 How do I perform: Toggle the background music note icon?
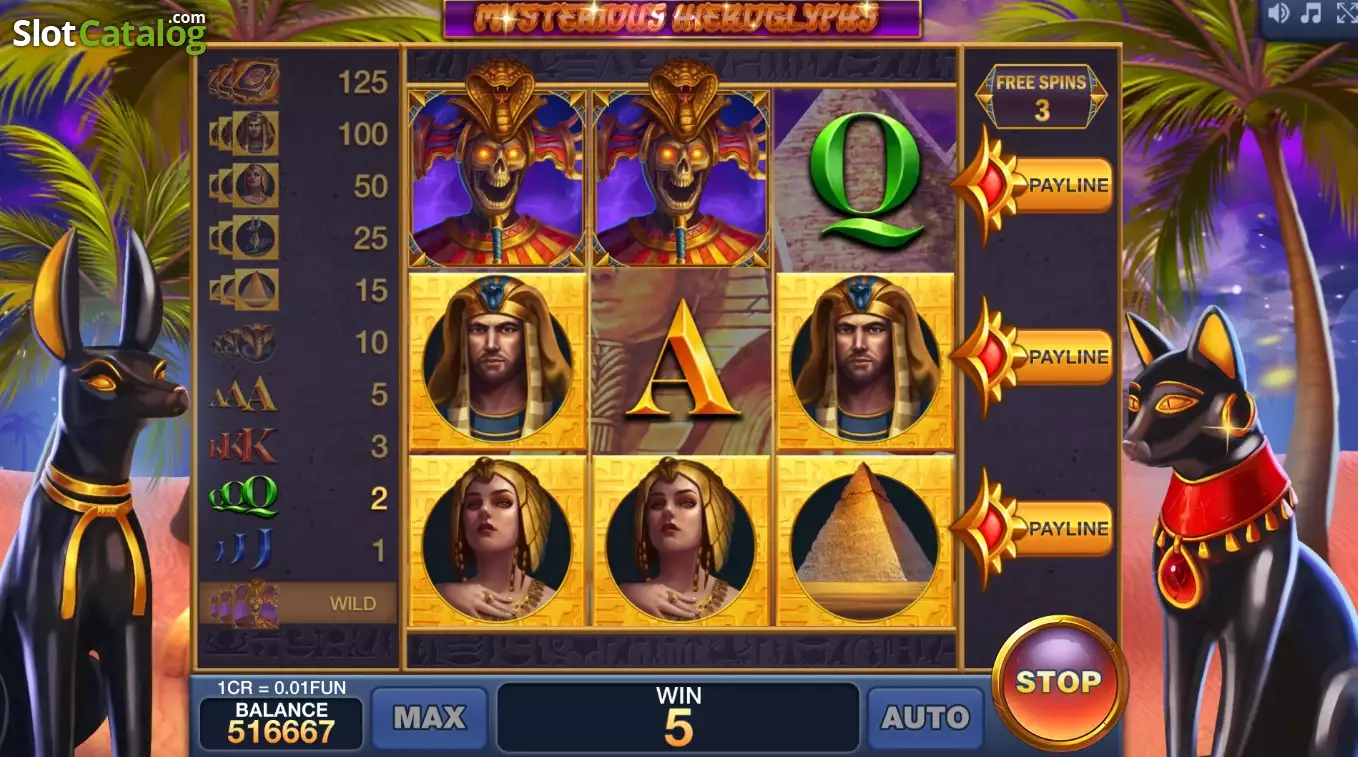pyautogui.click(x=1312, y=13)
